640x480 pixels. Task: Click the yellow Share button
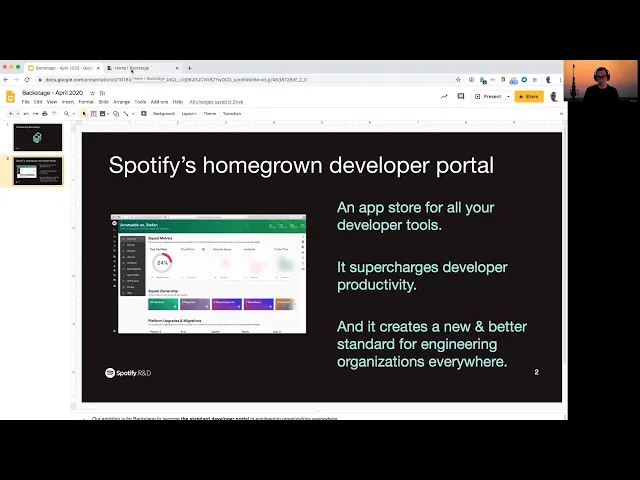point(529,96)
